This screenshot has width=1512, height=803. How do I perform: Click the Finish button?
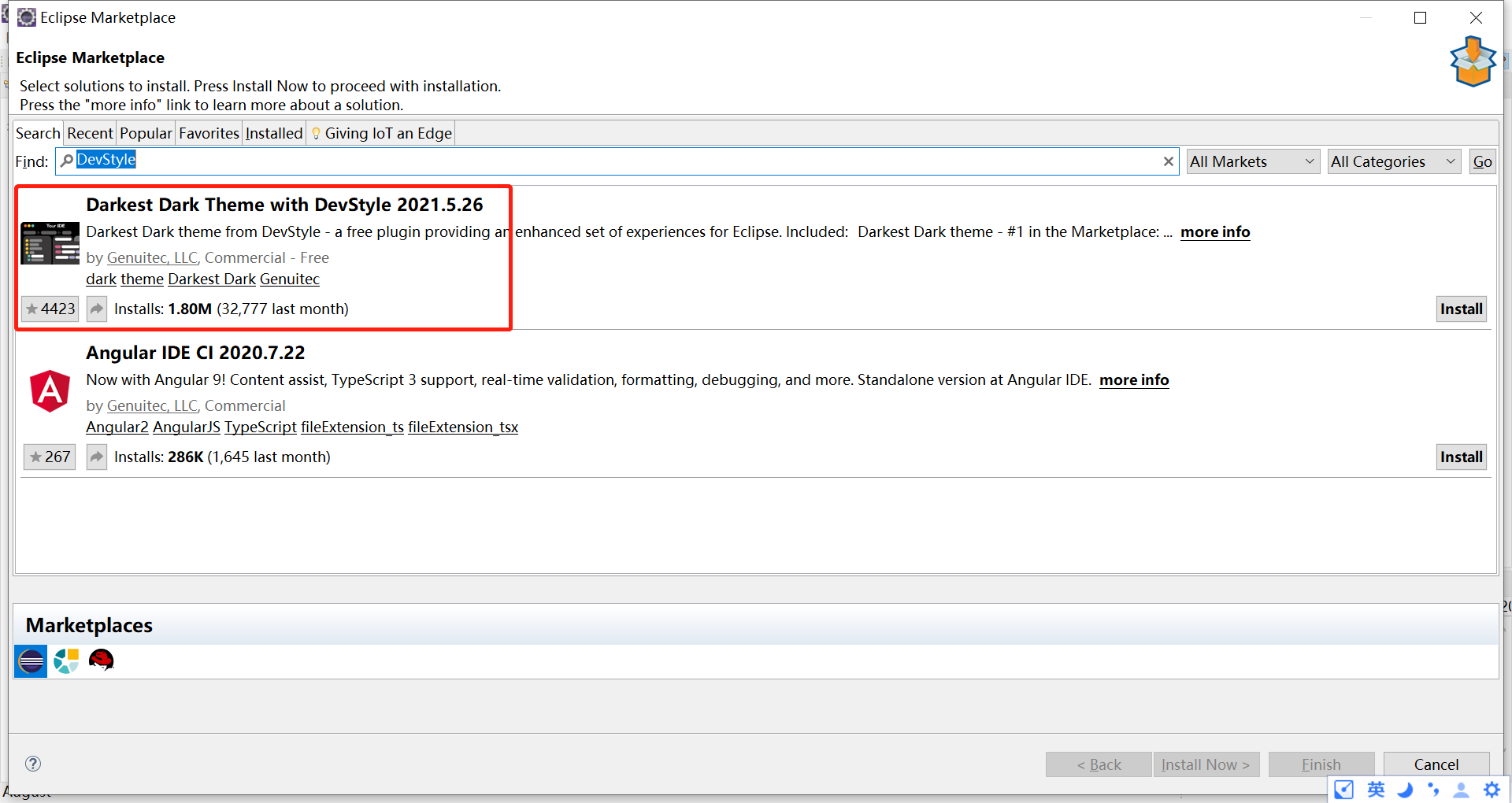[1321, 764]
